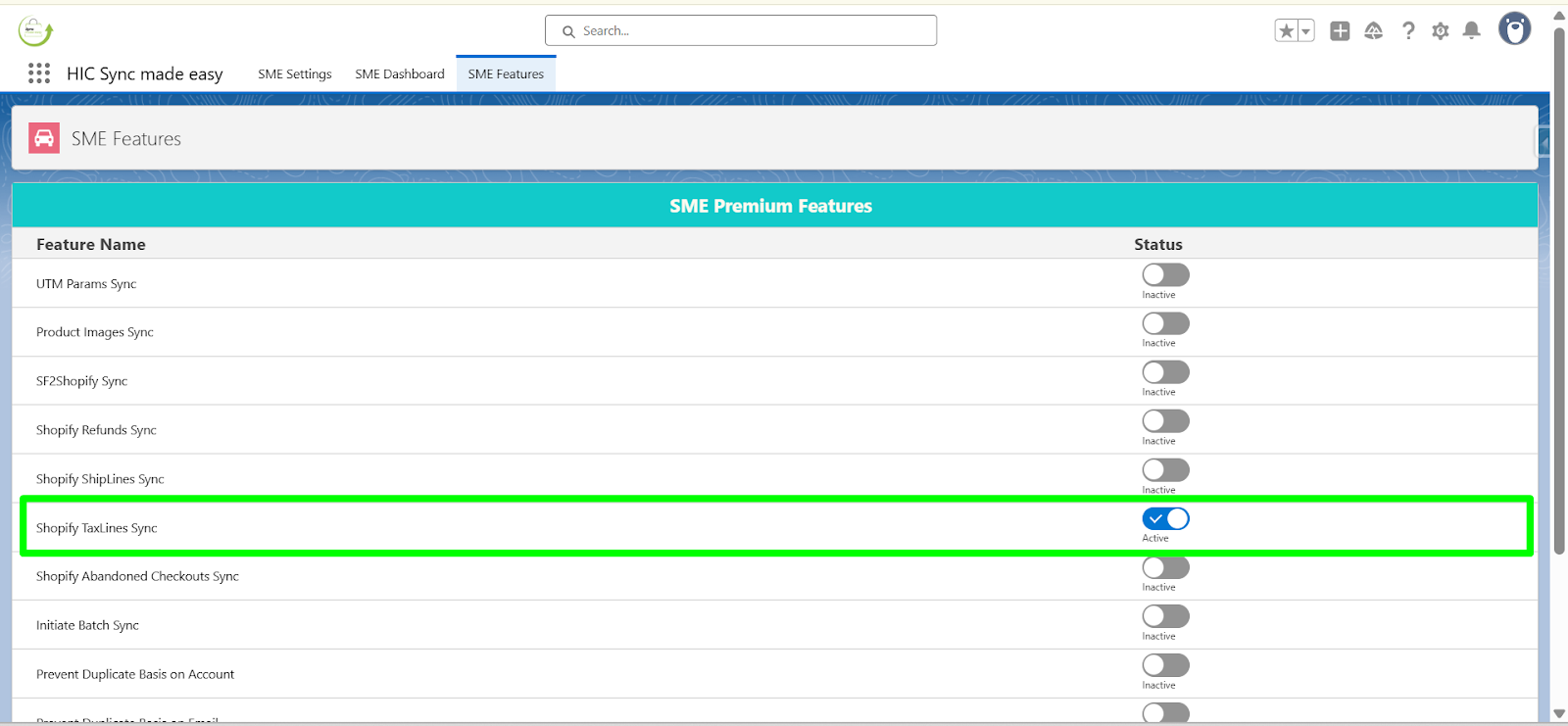
Task: Click "Inactive" label in Shopify Refunds row
Action: (x=1158, y=441)
